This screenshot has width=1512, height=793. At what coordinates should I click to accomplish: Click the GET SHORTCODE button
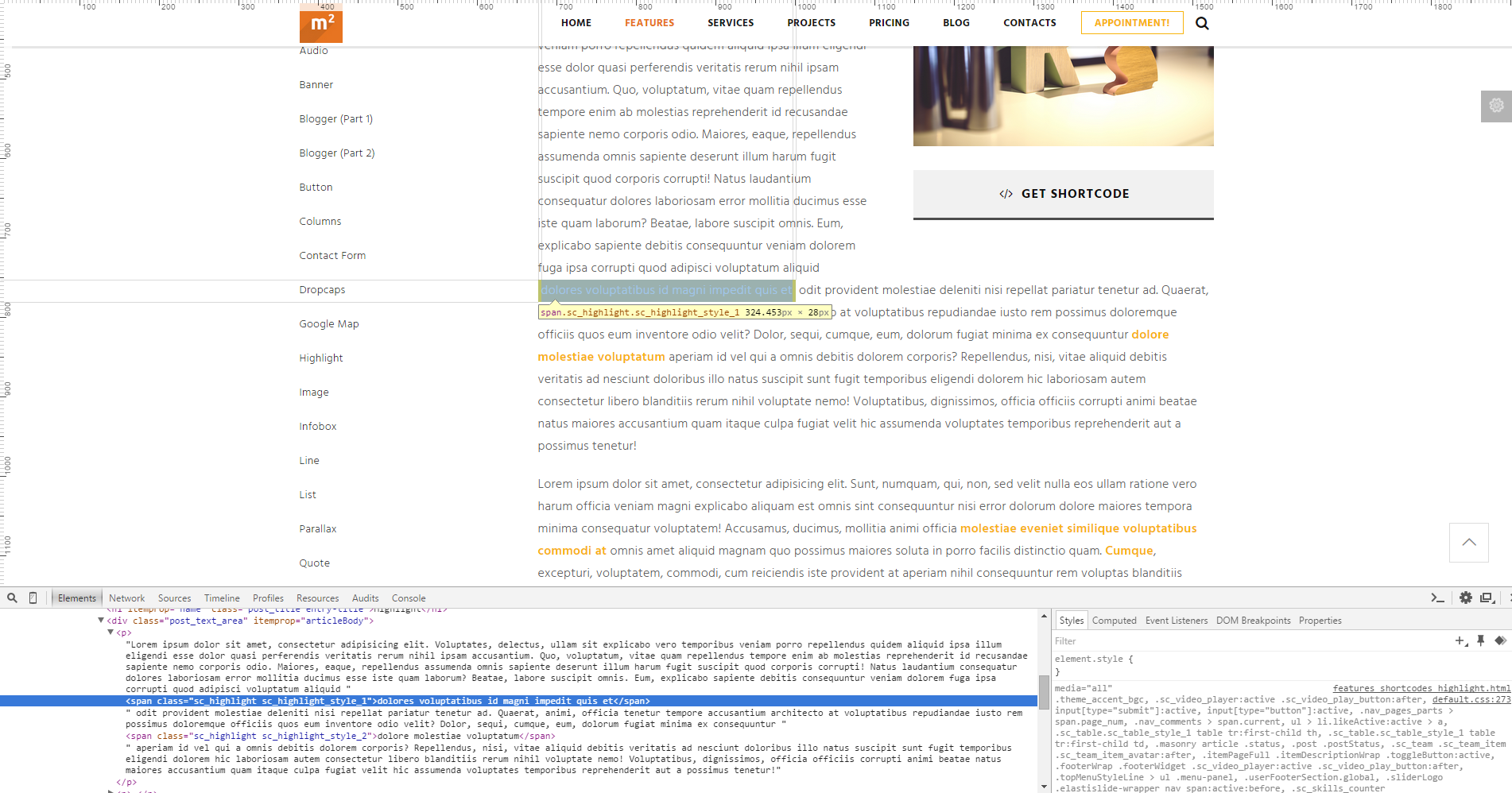click(1063, 194)
